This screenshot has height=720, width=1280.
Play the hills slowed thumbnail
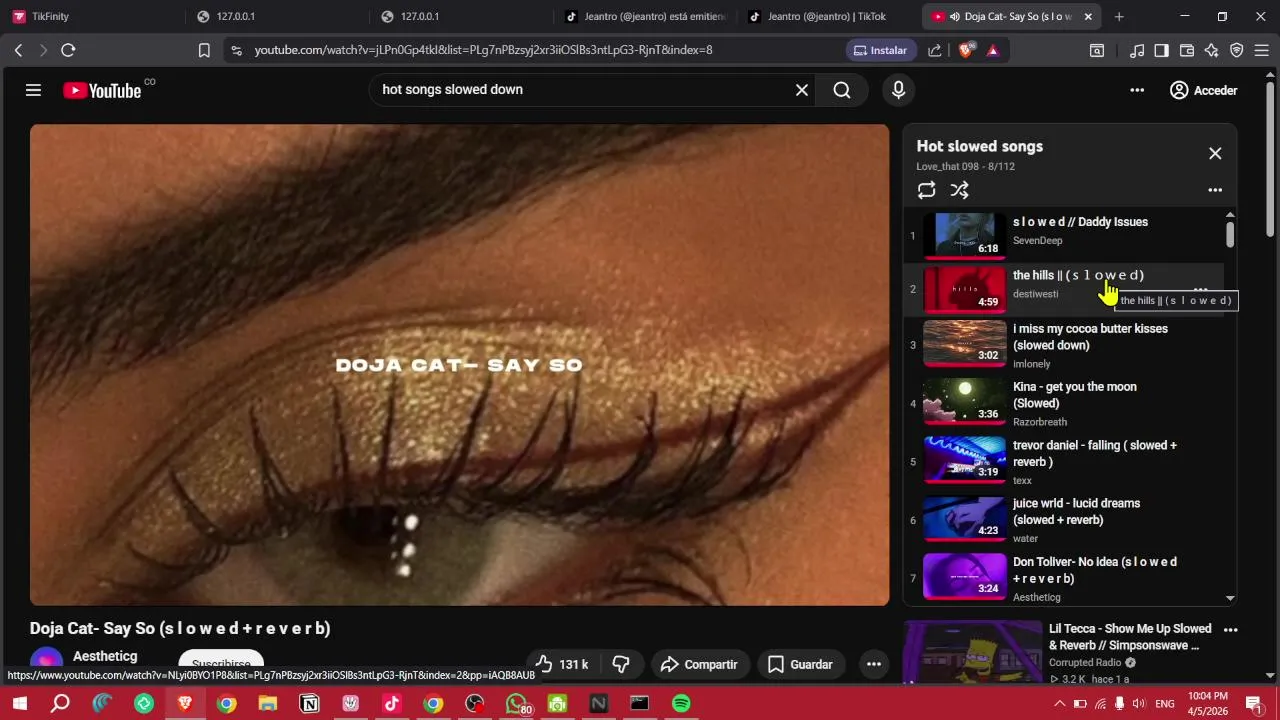pyautogui.click(x=964, y=289)
